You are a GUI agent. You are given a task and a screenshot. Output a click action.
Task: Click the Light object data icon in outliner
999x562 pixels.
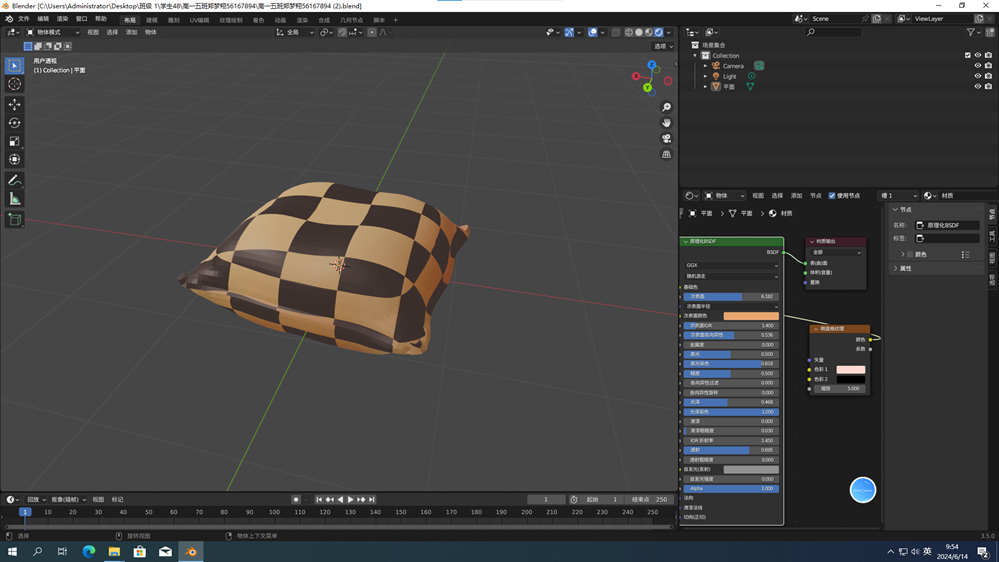[x=751, y=76]
